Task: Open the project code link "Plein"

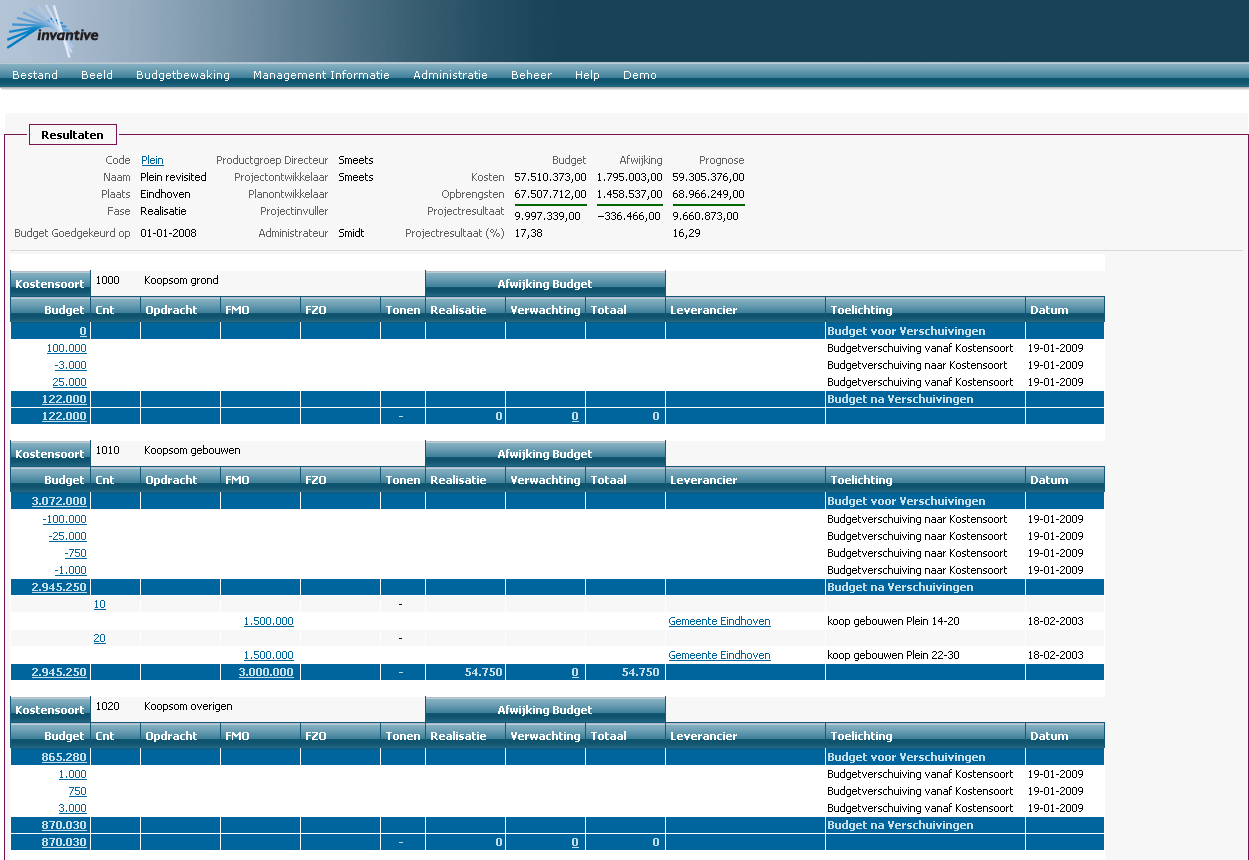Action: (x=152, y=159)
